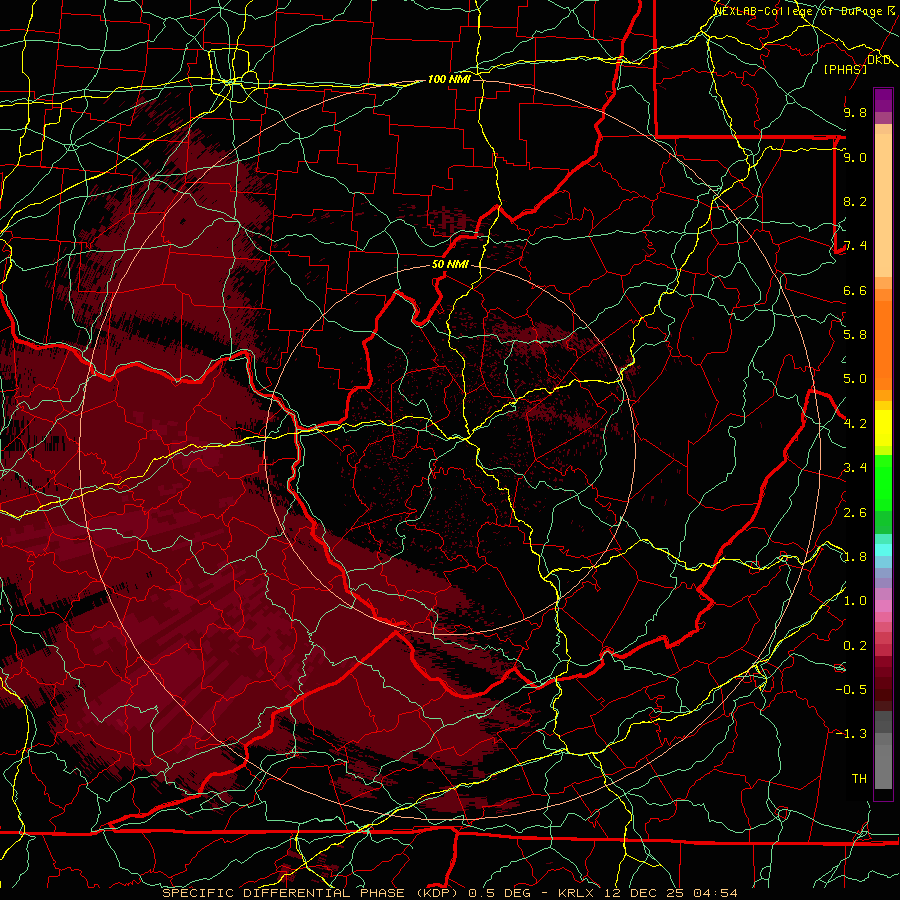Click the [PHAS] legend unit label
This screenshot has width=900, height=900.
(x=845, y=70)
